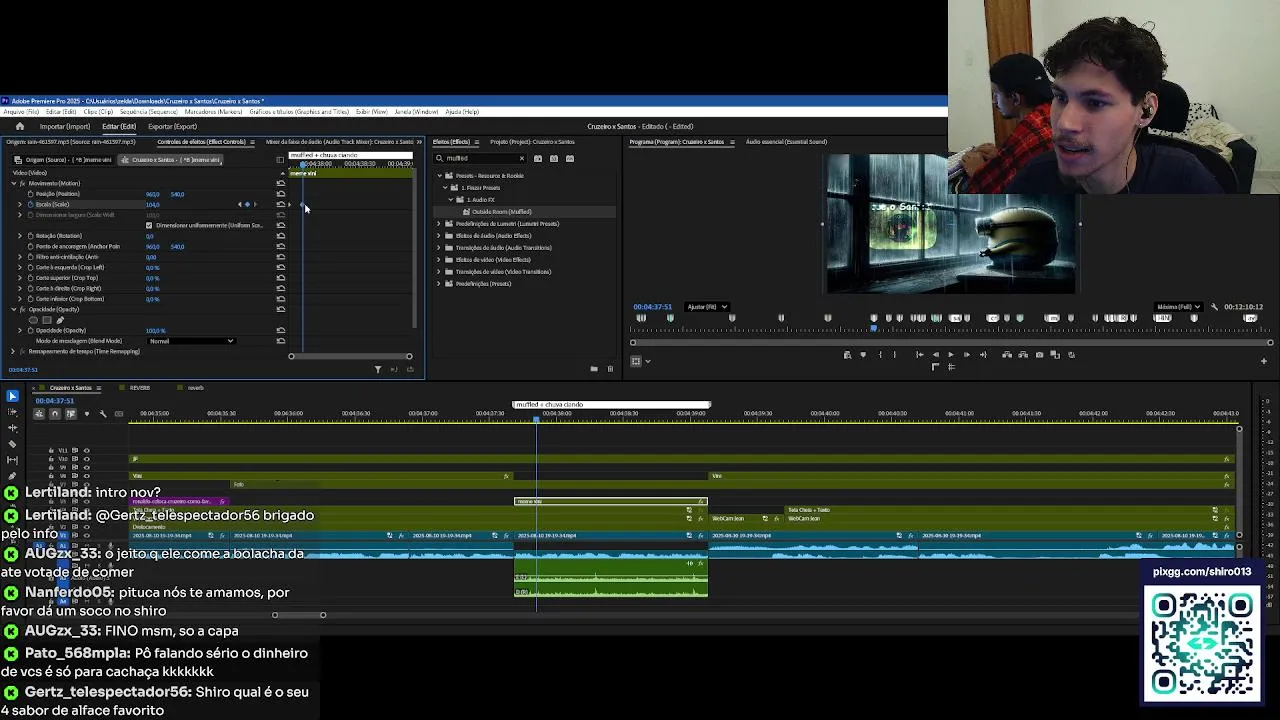Viewport: 1280px width, 720px height.
Task: Clear the muffled search in Effects
Action: (522, 158)
